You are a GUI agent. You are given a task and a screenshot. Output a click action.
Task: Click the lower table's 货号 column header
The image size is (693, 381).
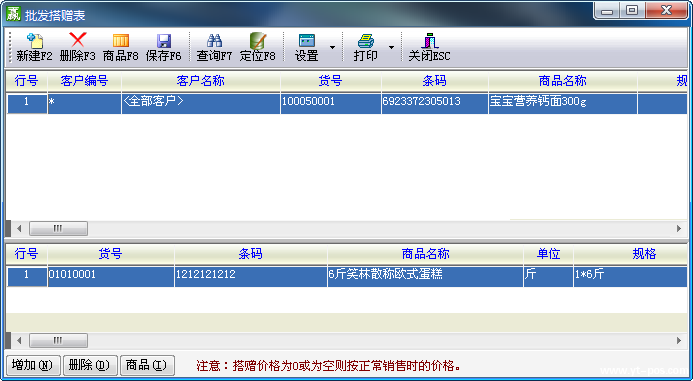click(x=110, y=254)
